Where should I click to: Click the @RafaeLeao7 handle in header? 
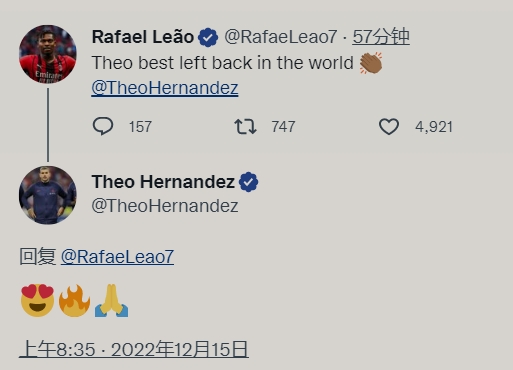tap(281, 37)
